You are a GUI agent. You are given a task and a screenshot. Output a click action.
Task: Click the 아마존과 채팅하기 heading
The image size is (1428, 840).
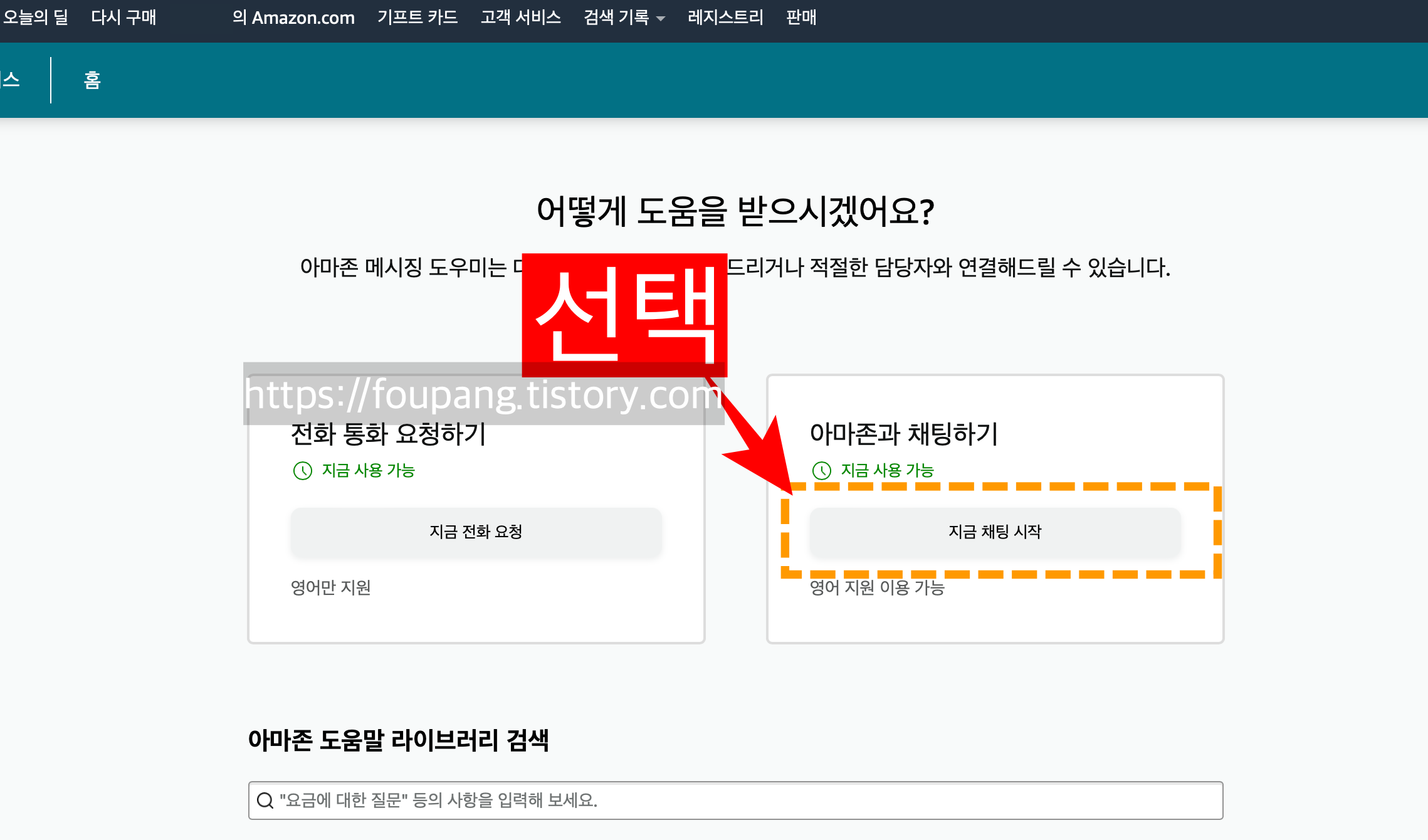pyautogui.click(x=903, y=434)
